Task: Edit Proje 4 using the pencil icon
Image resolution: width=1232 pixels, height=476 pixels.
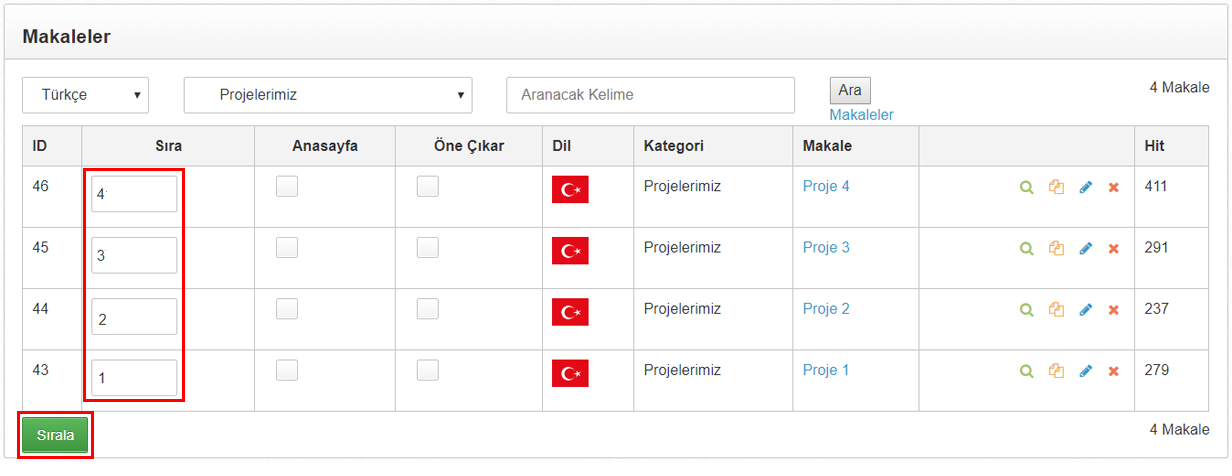Action: [x=1086, y=187]
